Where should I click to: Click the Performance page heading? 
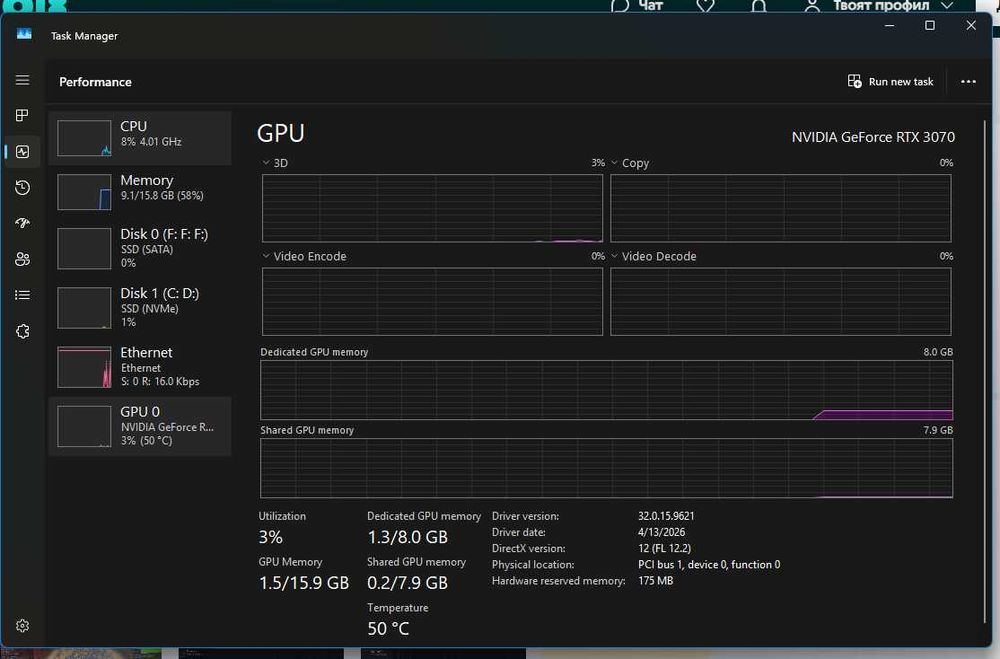(95, 82)
